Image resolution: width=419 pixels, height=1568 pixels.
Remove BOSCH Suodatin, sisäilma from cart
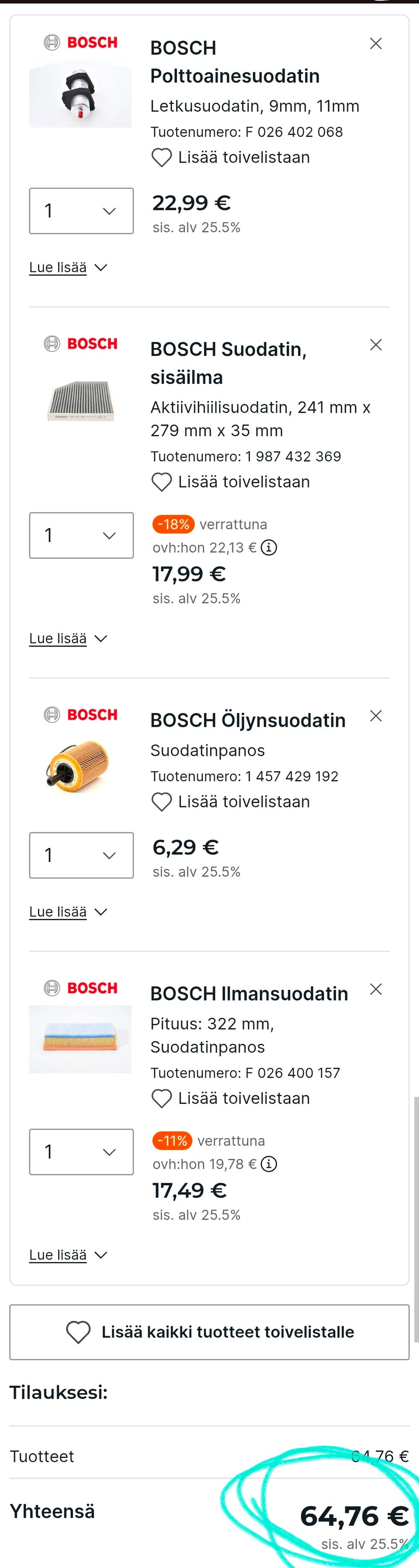376,345
